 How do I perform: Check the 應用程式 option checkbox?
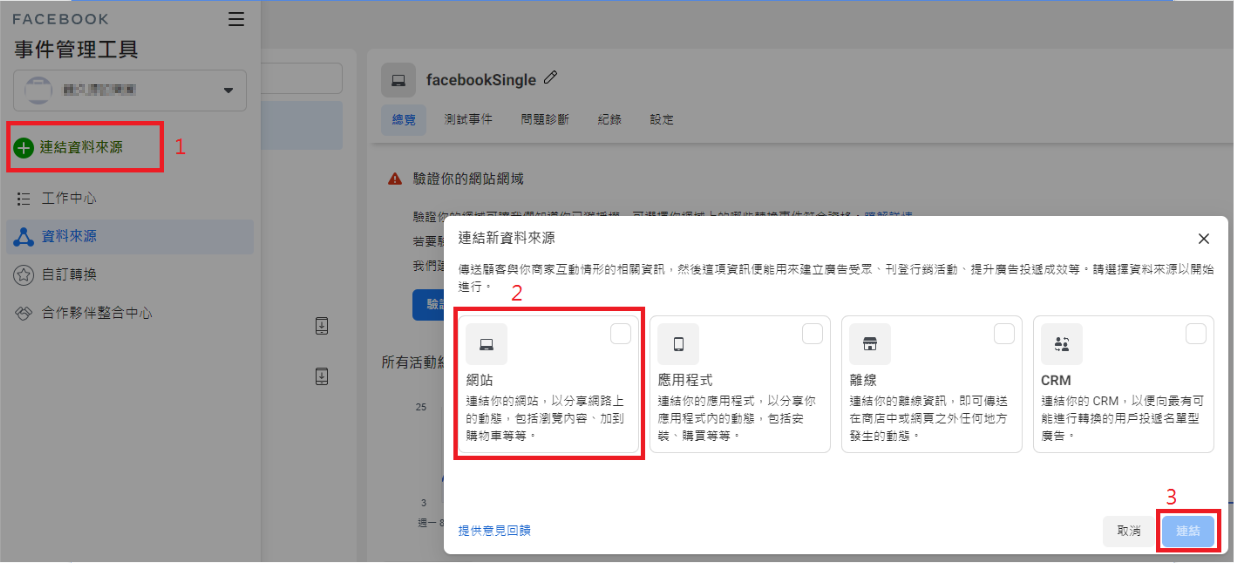812,334
